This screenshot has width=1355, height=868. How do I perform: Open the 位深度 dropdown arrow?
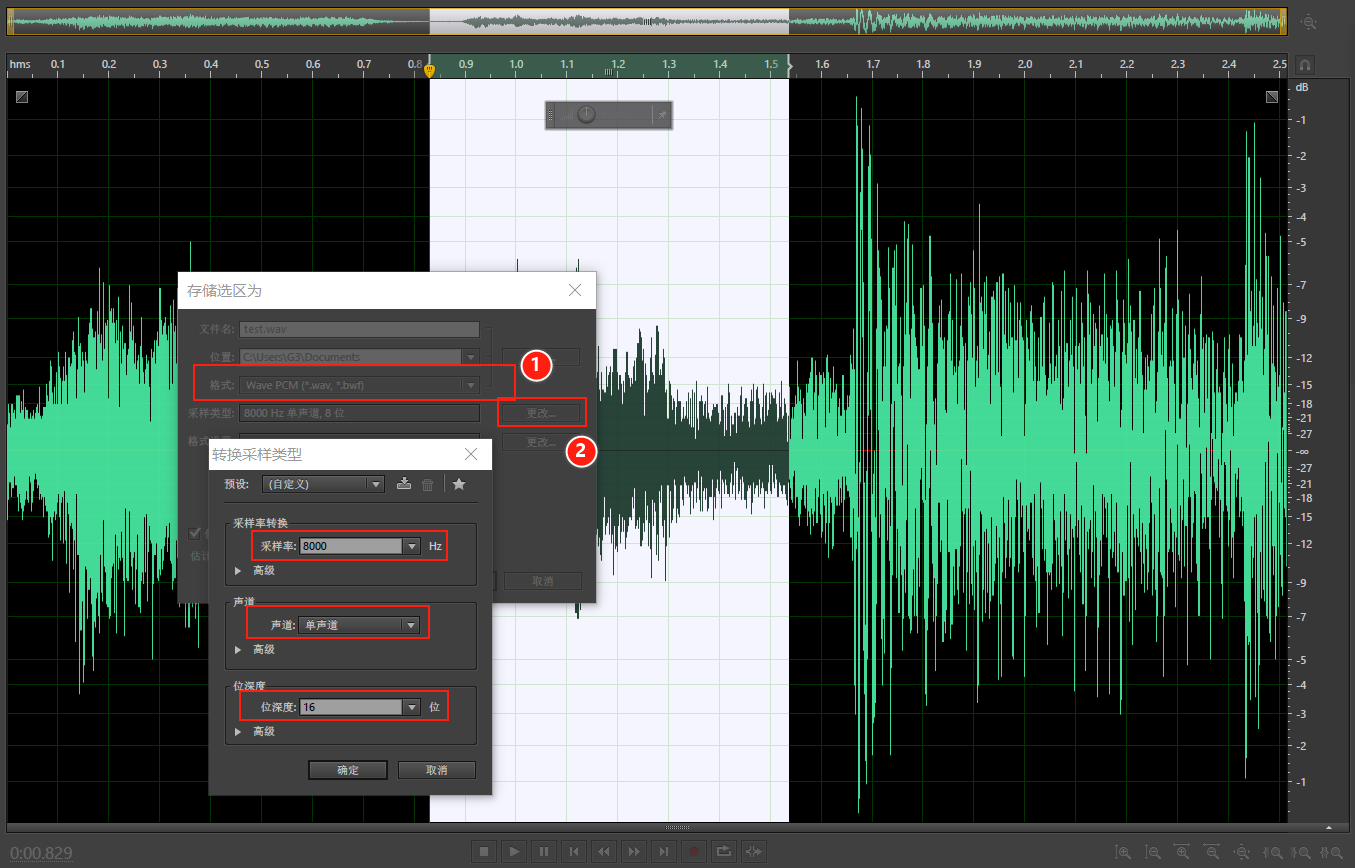tap(411, 707)
